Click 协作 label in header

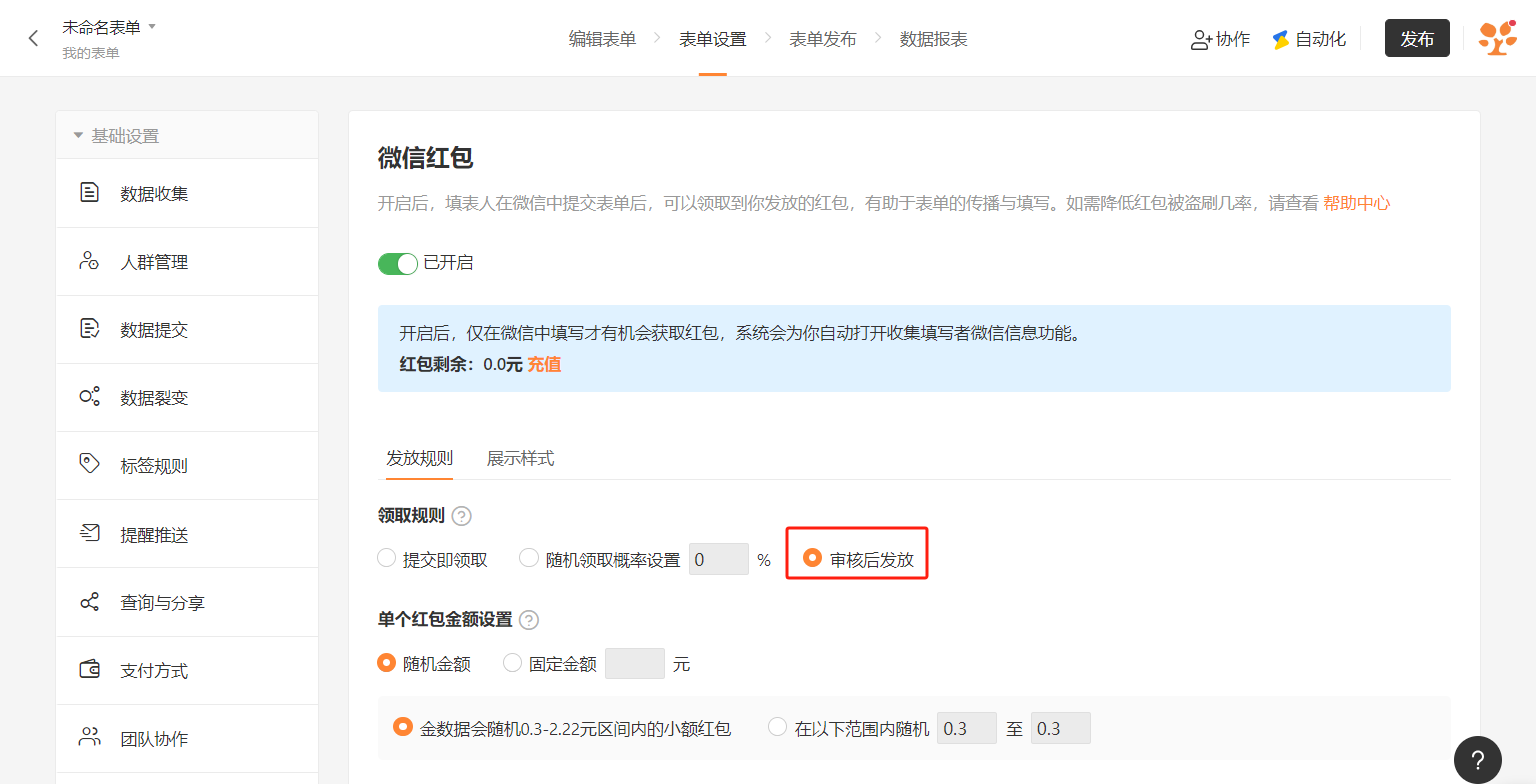[x=1233, y=39]
